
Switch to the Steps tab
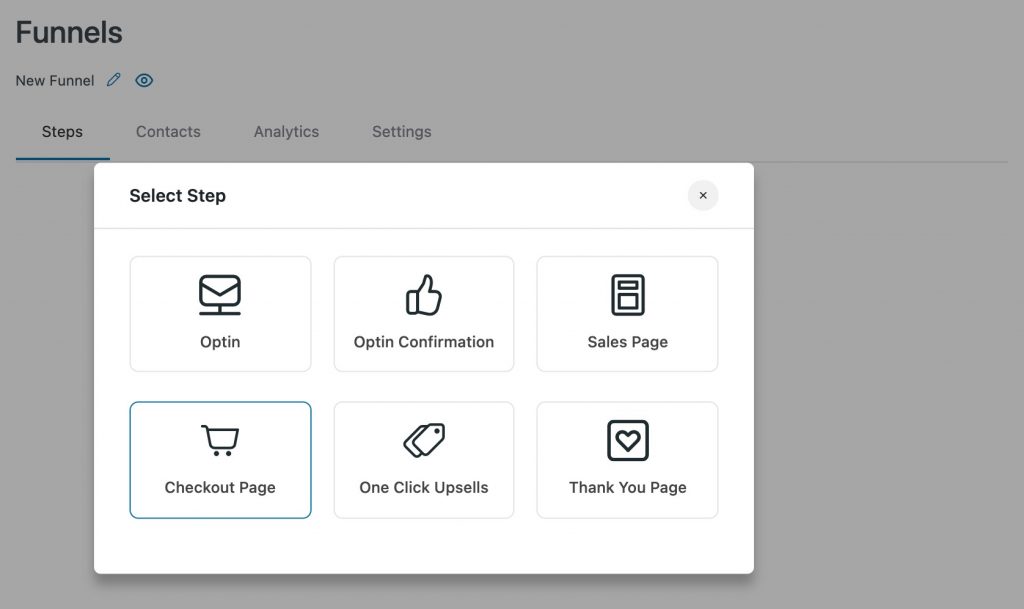[x=62, y=132]
